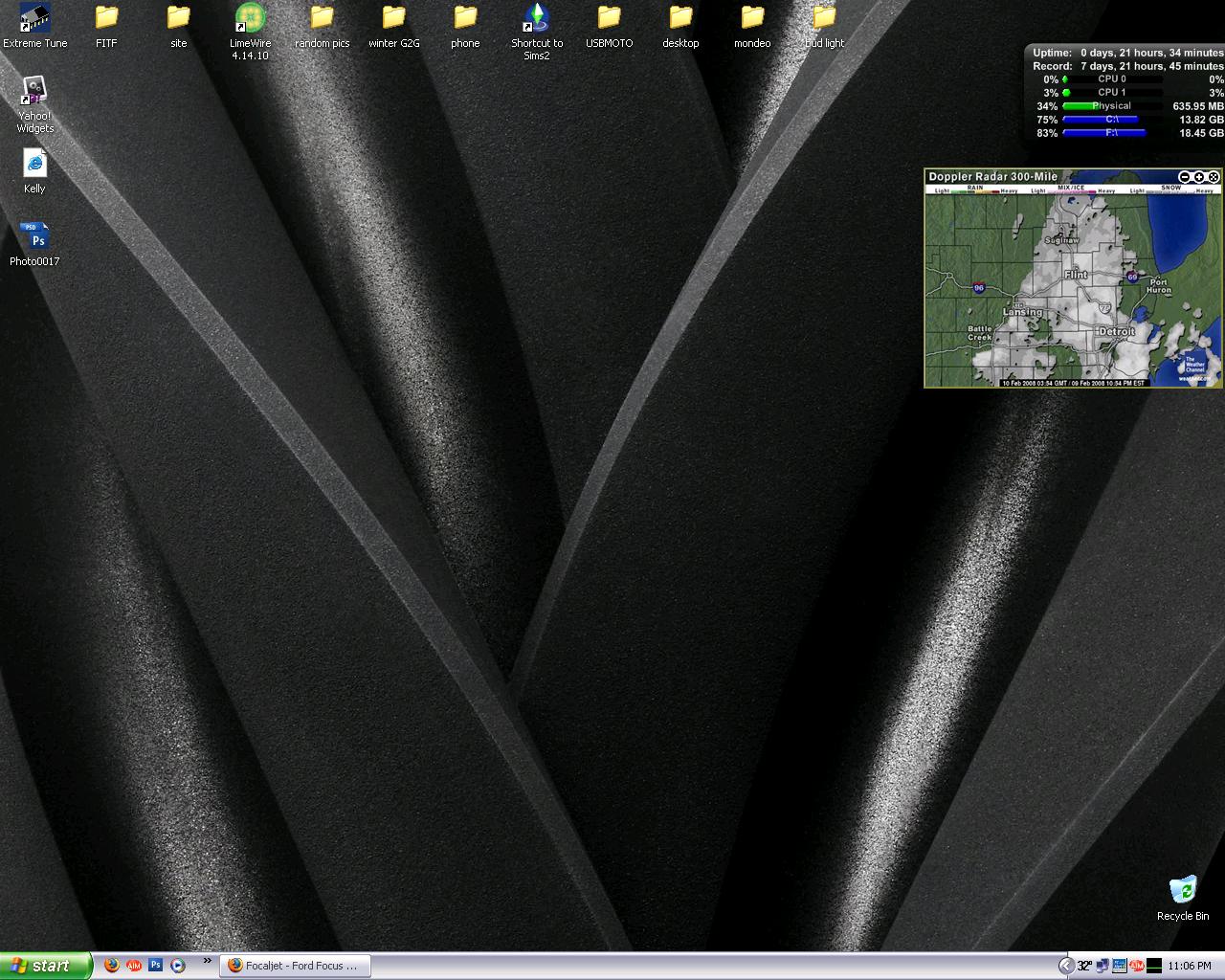Click the Uptime readout text
1225x980 pixels.
[1128, 53]
